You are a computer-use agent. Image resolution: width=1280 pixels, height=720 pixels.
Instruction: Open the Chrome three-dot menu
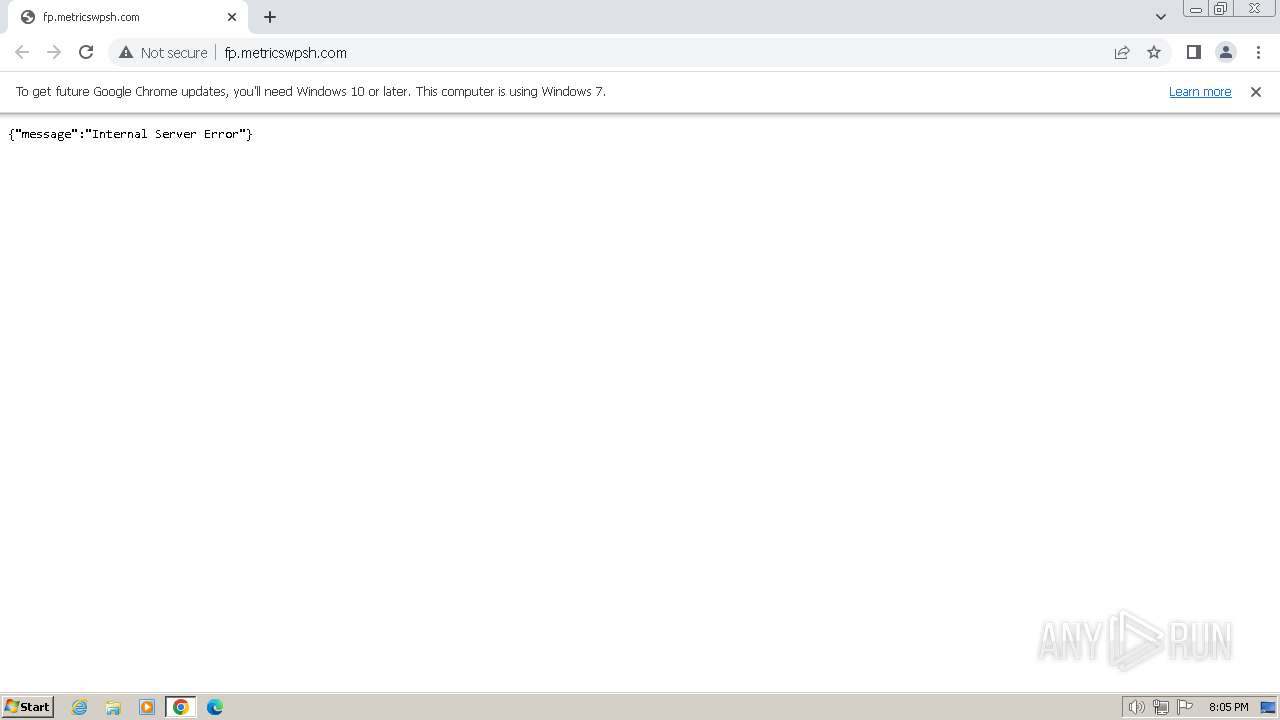[1258, 52]
